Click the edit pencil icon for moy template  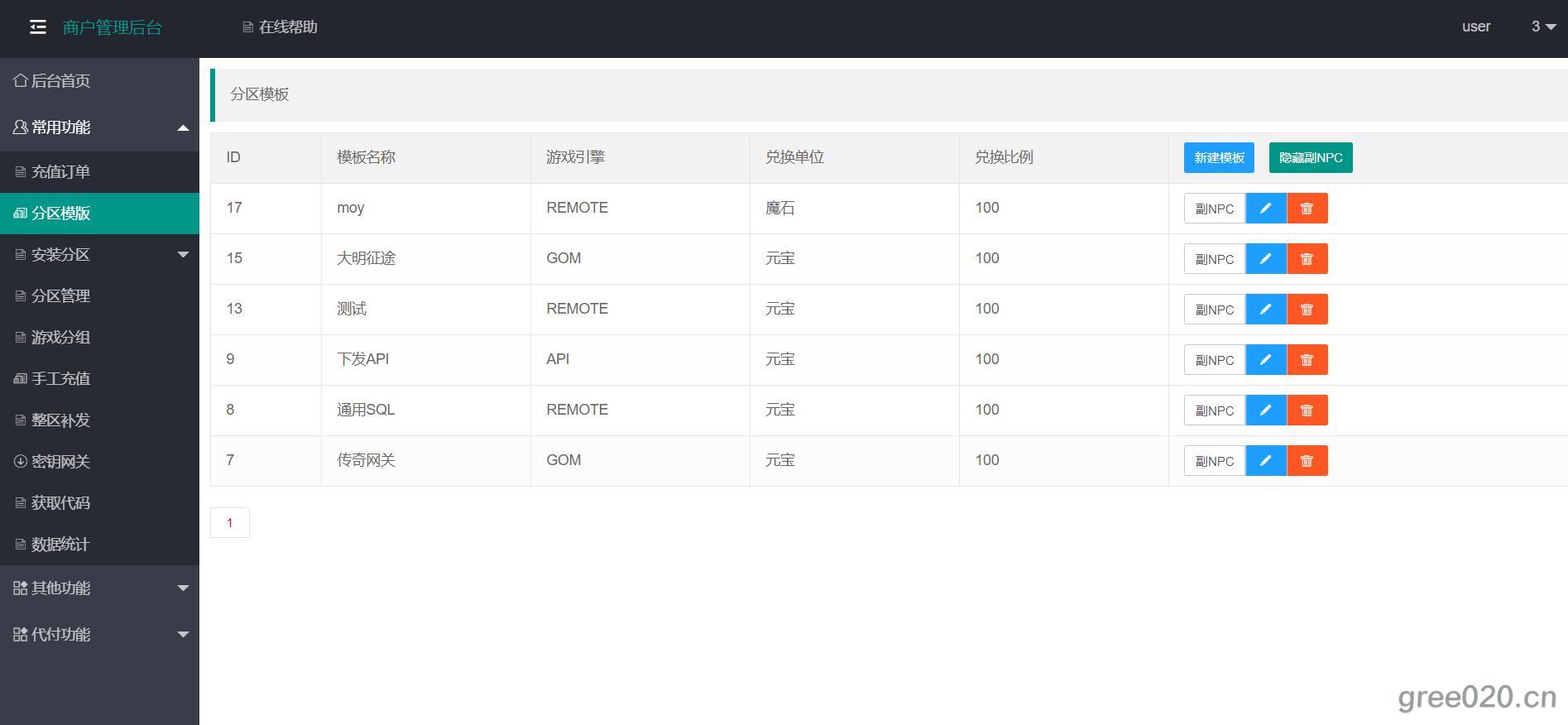(1265, 209)
